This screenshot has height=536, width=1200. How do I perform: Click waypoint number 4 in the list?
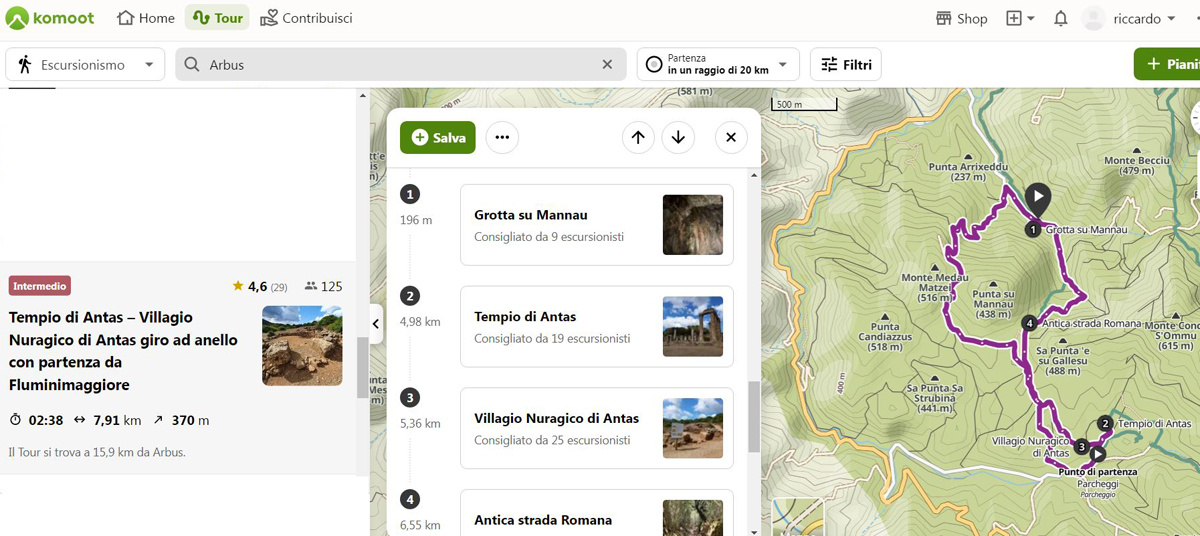(x=409, y=499)
